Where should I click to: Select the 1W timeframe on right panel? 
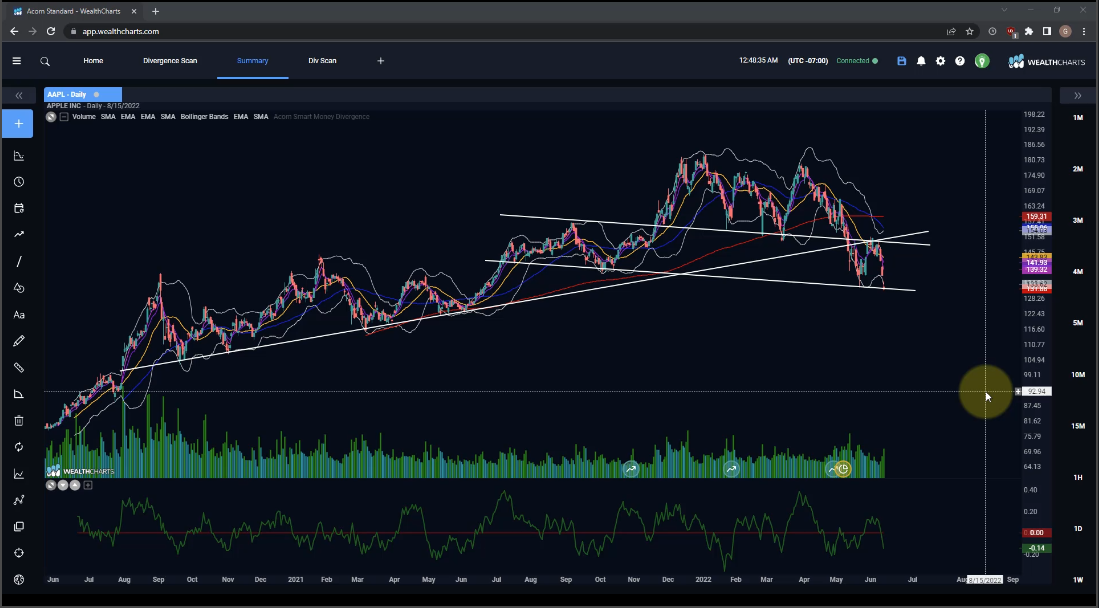coord(1078,580)
